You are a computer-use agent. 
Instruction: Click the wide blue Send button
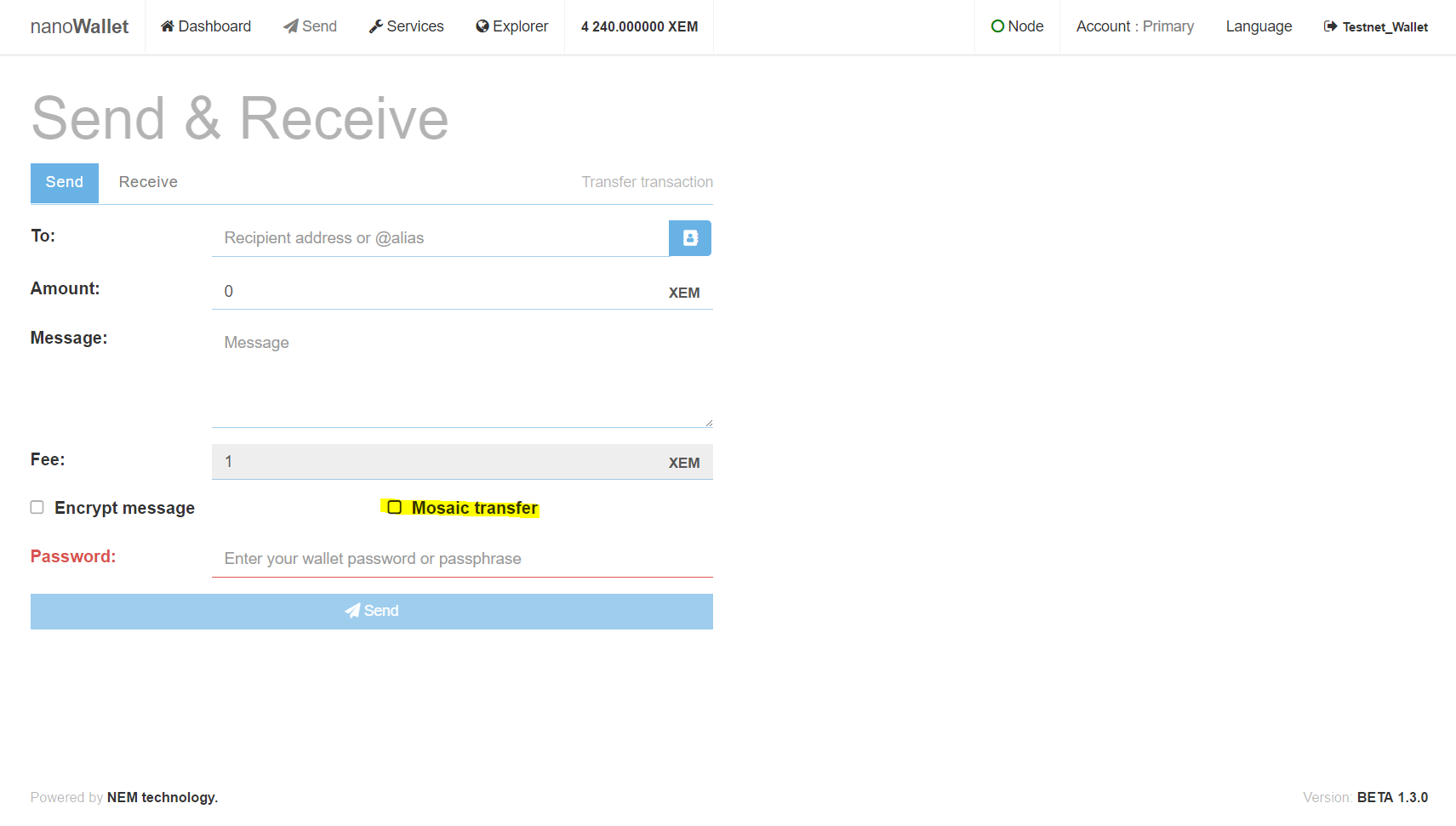(x=372, y=612)
